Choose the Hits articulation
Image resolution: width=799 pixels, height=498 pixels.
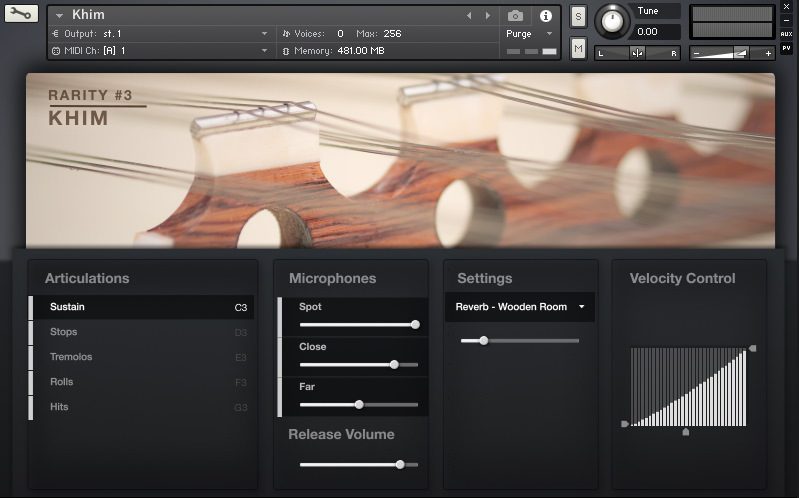point(59,407)
